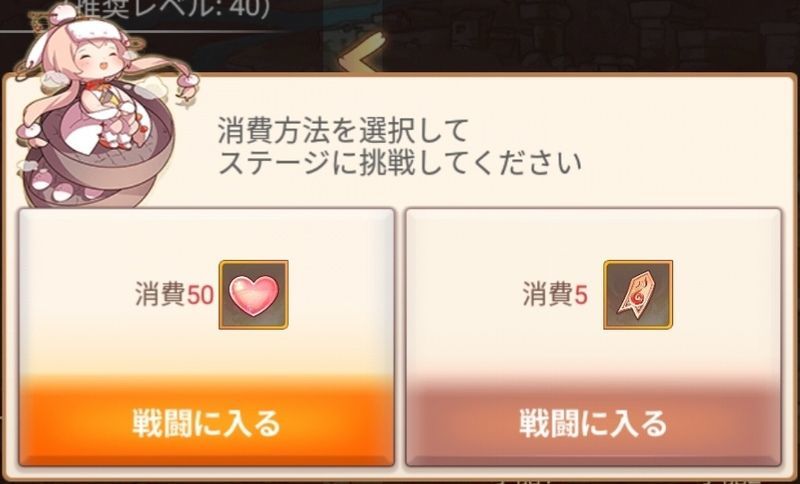Click the 消費 label beside the ticket
Screen dimensions: 800x484
click(547, 295)
